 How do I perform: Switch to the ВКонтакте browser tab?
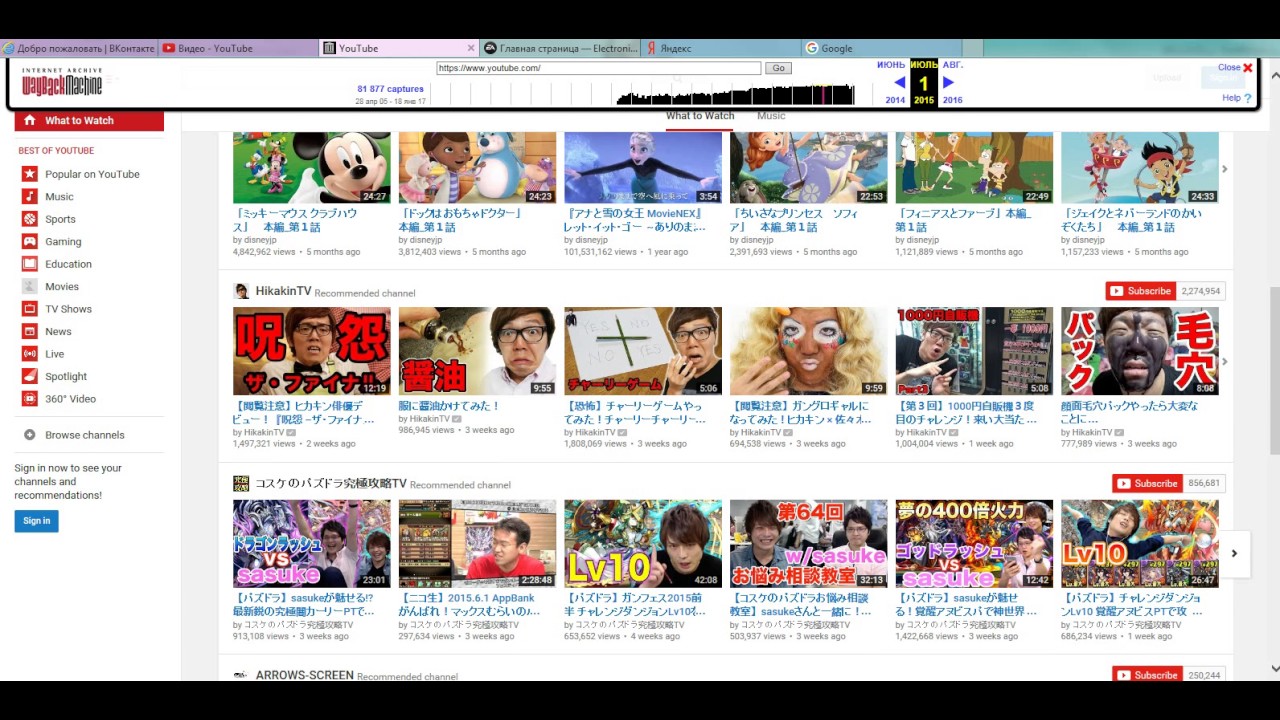(78, 48)
